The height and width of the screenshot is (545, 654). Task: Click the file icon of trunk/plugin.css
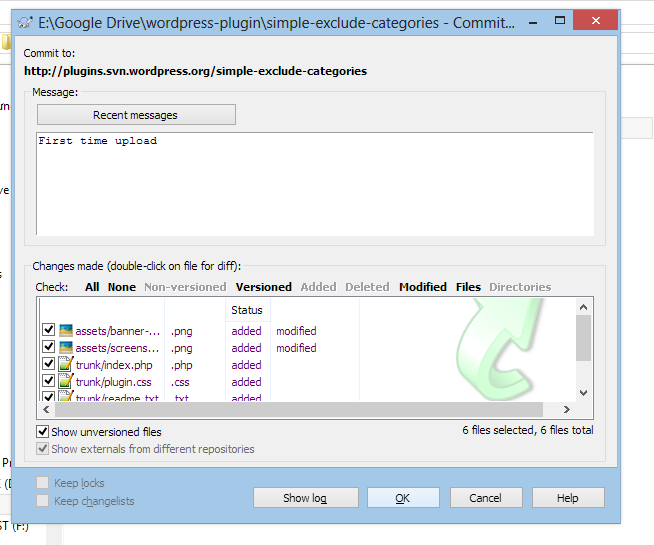66,382
